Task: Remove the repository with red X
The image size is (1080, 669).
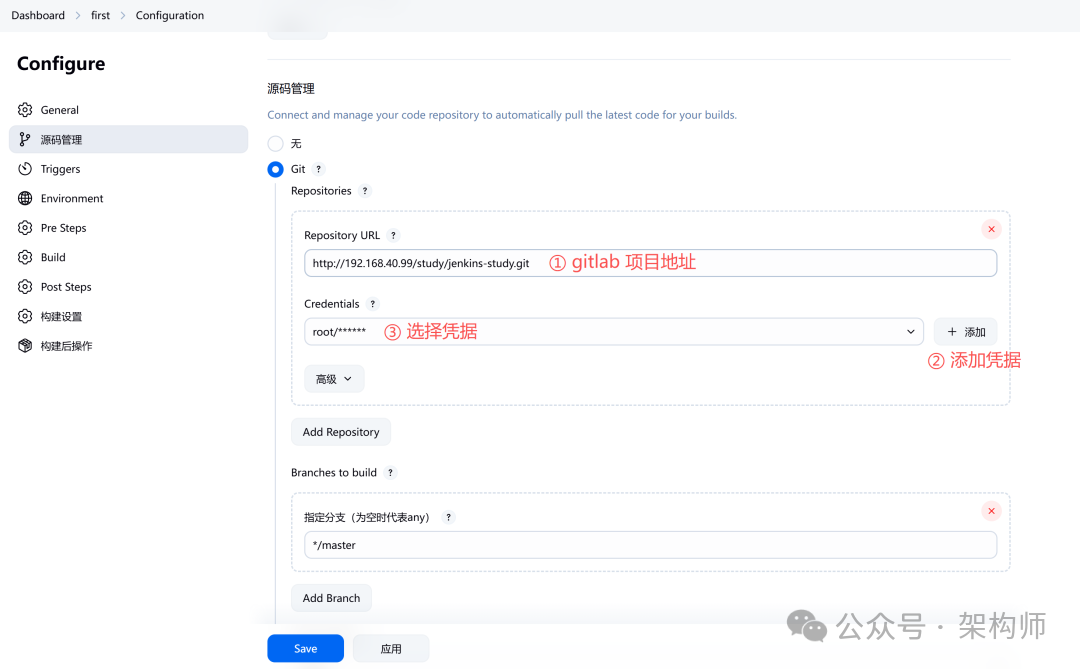Action: pos(991,229)
